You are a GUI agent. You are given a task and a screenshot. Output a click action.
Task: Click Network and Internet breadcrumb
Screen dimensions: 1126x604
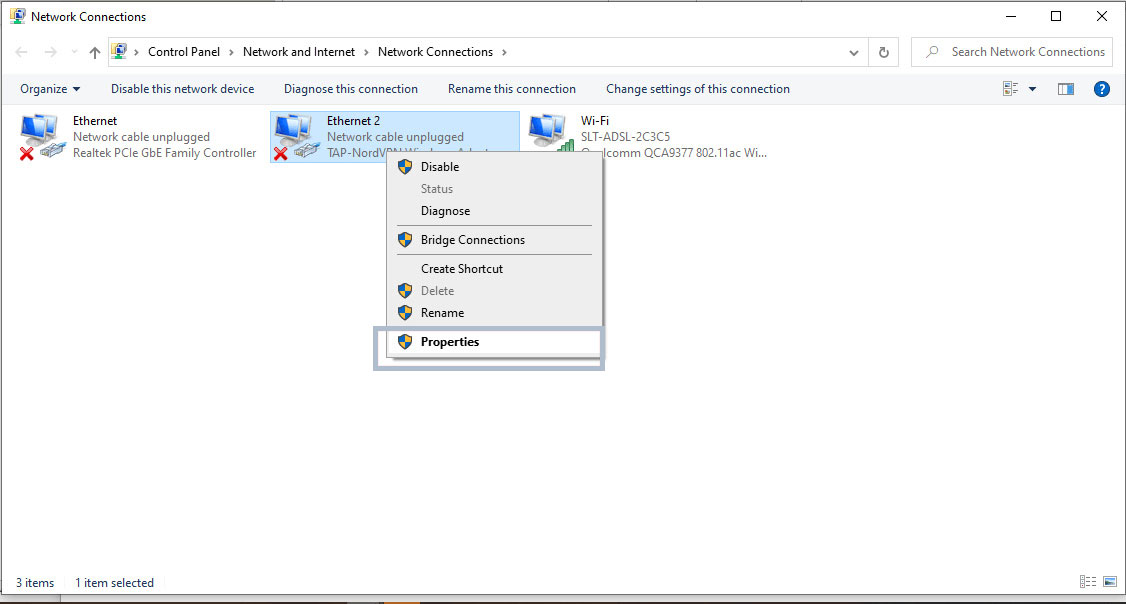(299, 52)
